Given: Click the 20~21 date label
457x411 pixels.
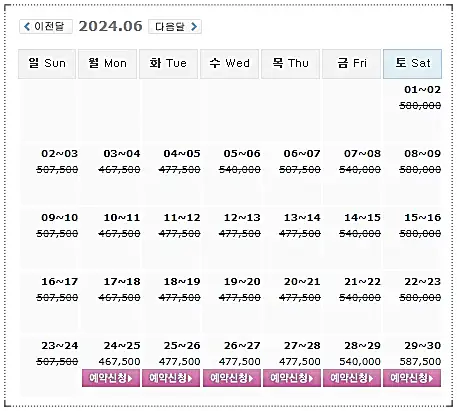Looking at the screenshot, I should [x=302, y=282].
